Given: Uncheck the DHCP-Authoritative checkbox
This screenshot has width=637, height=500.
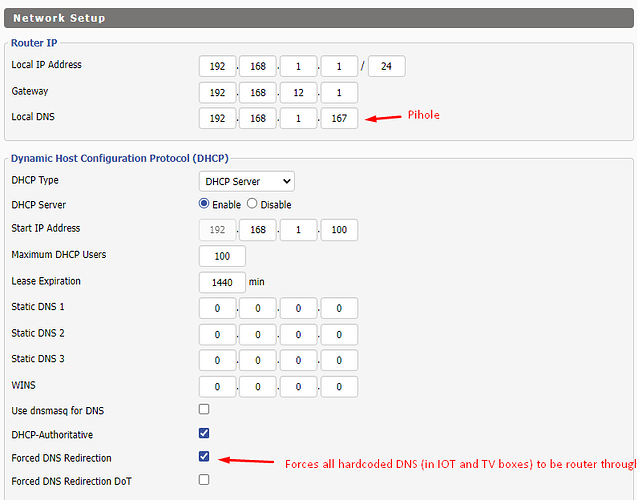Looking at the screenshot, I should point(204,434).
